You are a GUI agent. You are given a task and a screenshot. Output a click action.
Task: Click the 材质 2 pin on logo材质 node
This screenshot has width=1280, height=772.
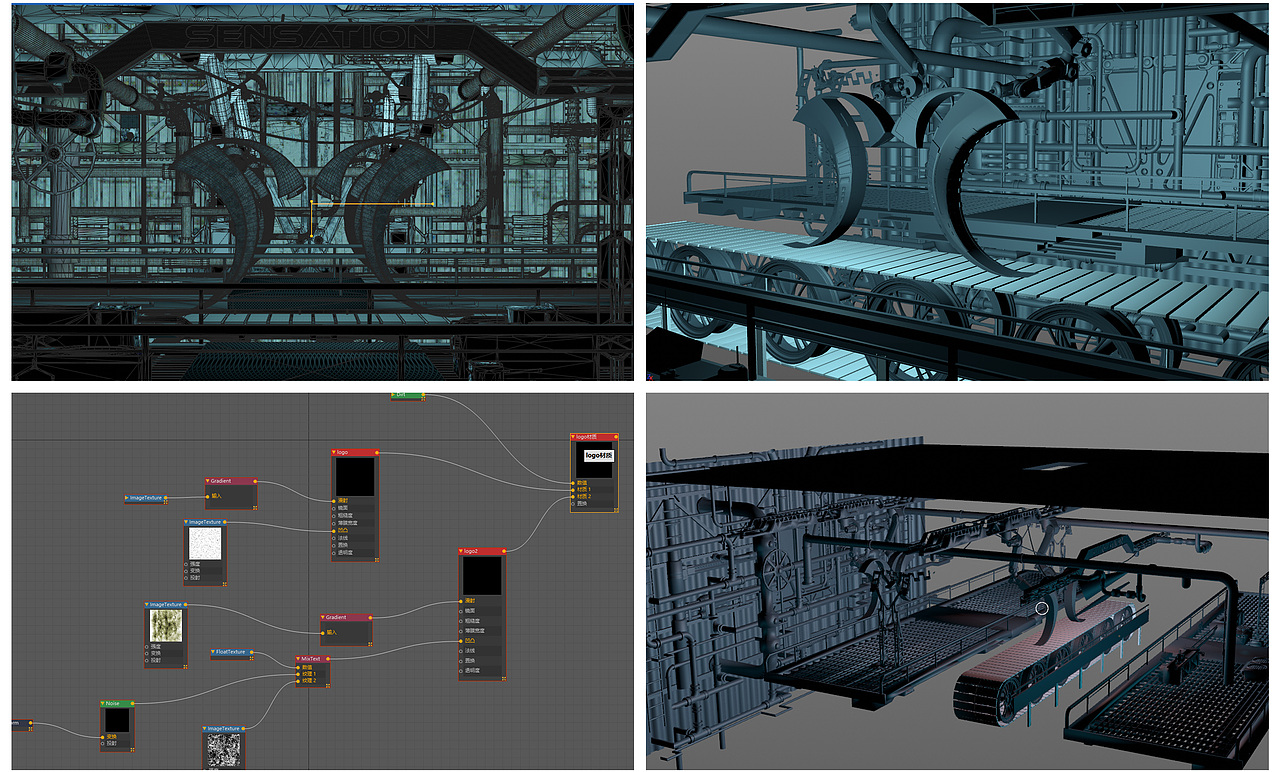[x=573, y=497]
